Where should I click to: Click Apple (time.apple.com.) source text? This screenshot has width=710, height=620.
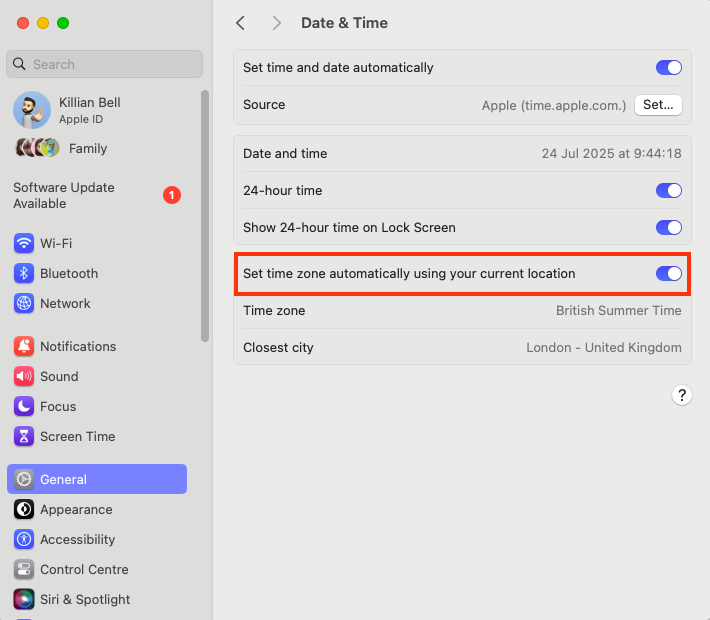click(x=554, y=106)
